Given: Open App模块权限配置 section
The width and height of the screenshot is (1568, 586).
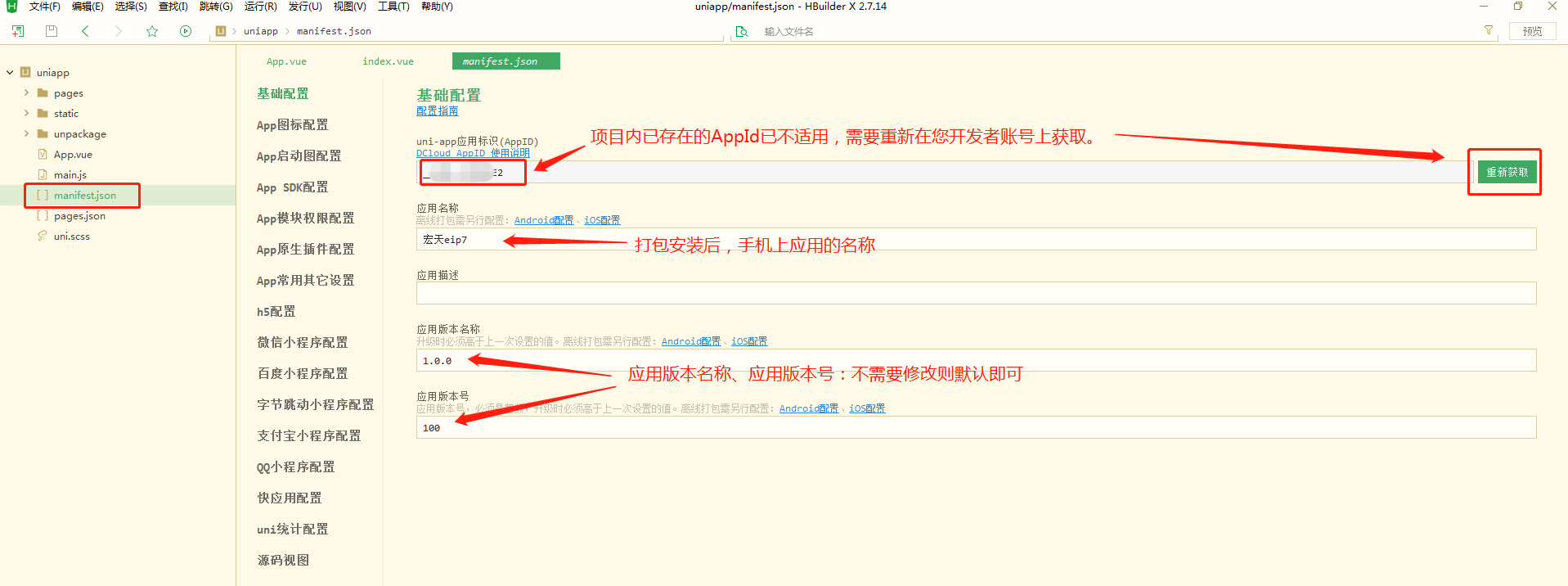Looking at the screenshot, I should 305,218.
